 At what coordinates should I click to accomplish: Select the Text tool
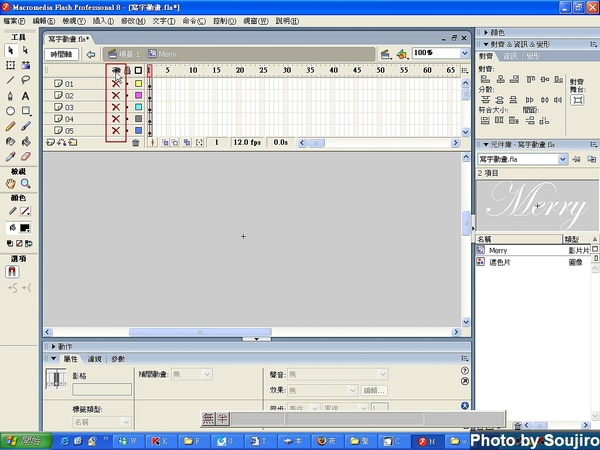point(25,96)
